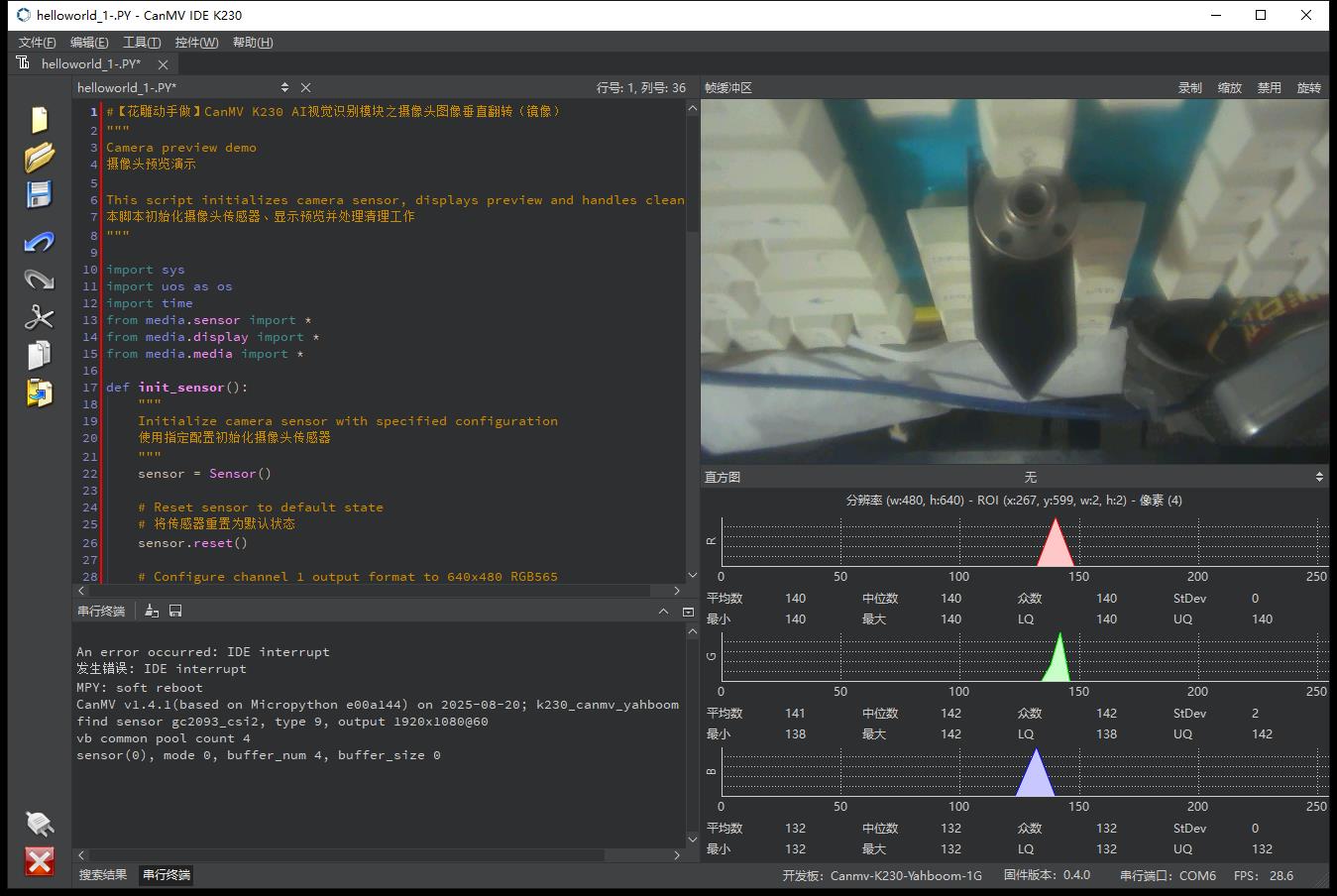This screenshot has width=1337, height=896.
Task: Toggle 录制 to record the frame buffer
Action: pos(1189,87)
